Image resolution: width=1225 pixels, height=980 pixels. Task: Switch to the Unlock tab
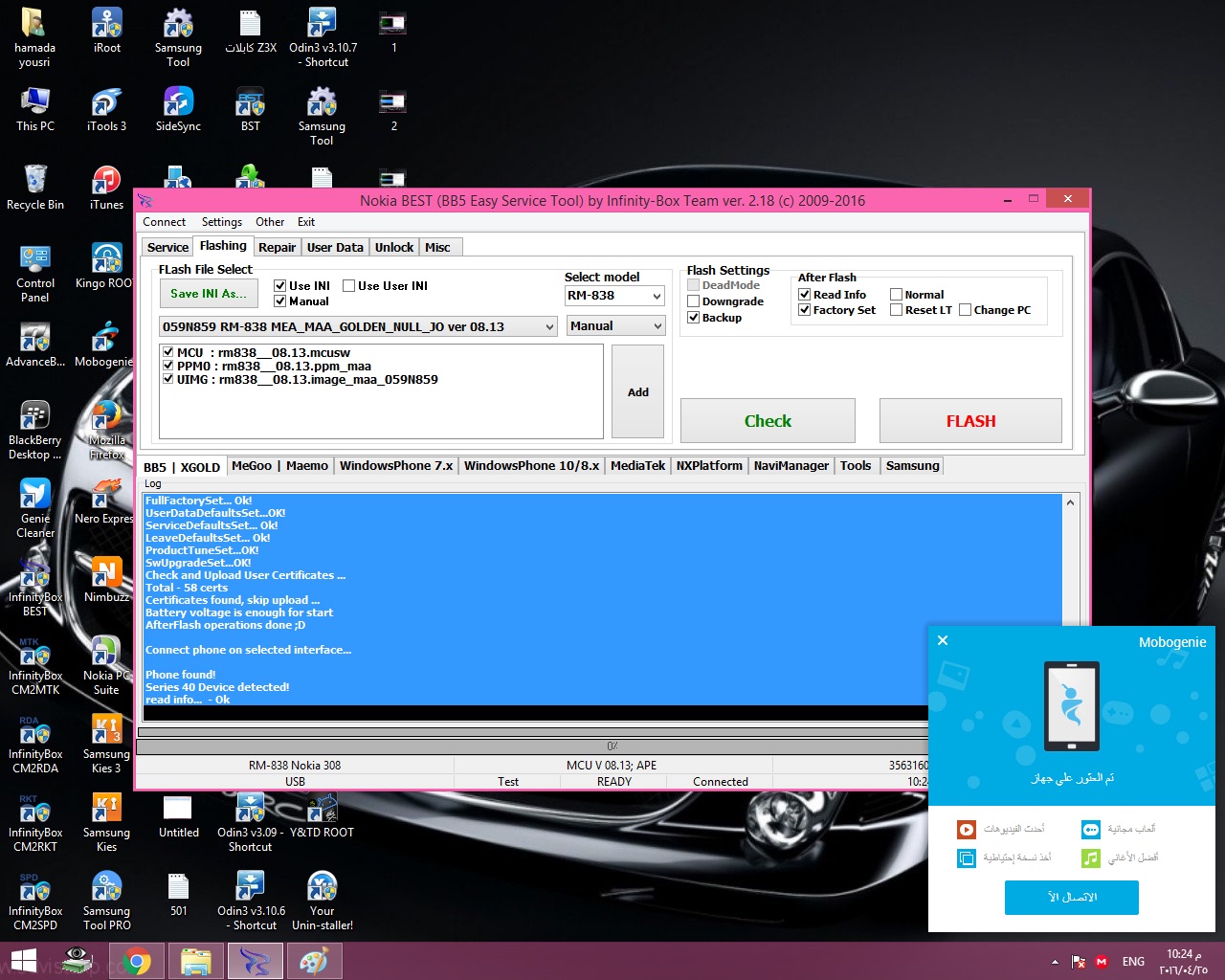394,247
